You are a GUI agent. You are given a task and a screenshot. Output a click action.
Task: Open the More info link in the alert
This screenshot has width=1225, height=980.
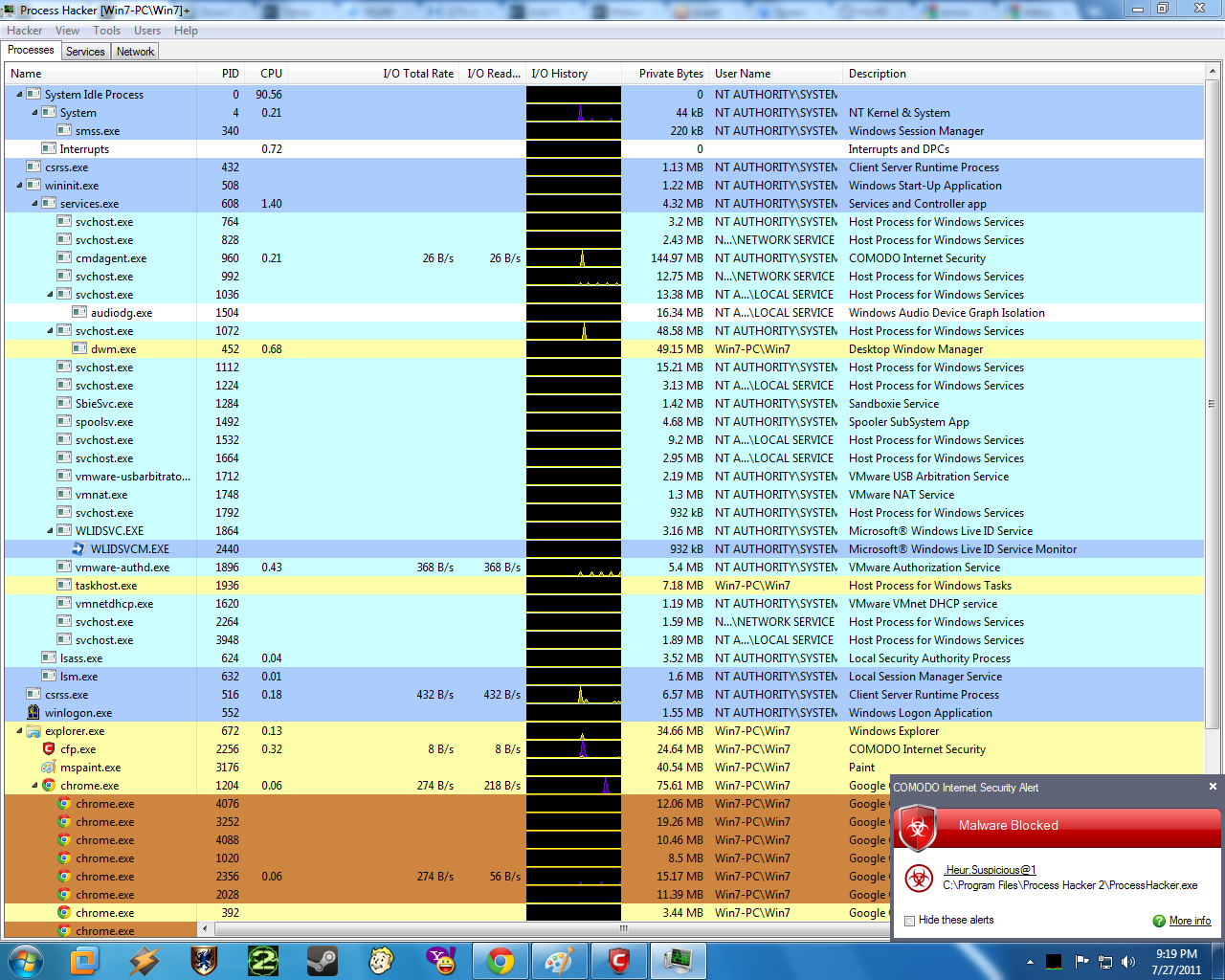click(1190, 921)
